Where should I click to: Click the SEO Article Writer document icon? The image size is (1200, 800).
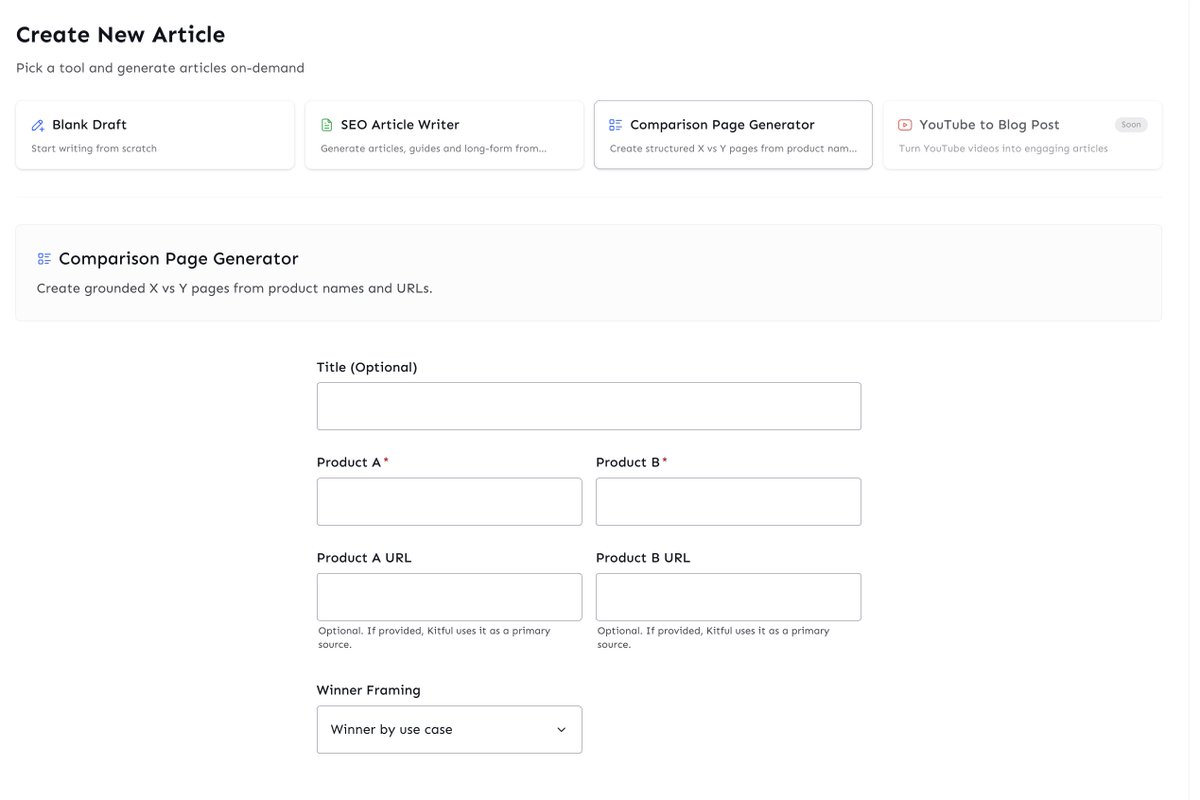pyautogui.click(x=327, y=125)
